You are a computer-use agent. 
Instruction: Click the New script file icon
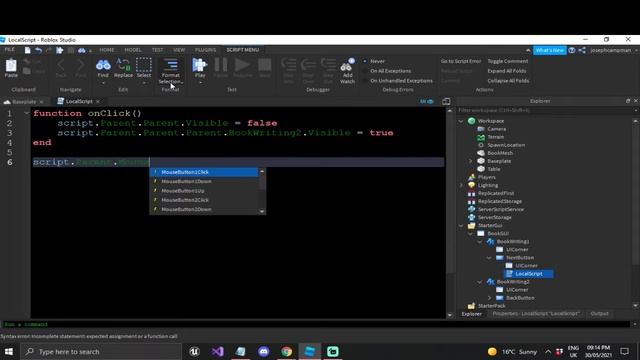click(x=27, y=50)
